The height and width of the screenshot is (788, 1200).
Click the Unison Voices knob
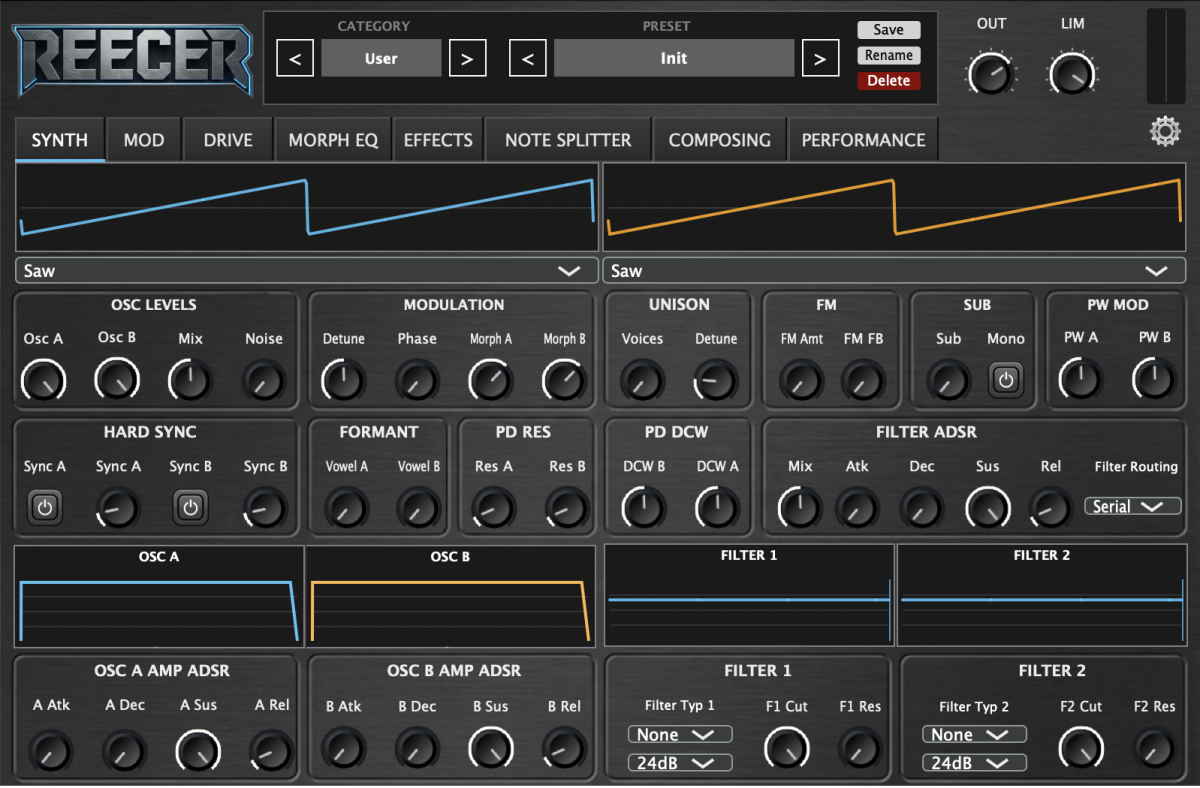642,380
